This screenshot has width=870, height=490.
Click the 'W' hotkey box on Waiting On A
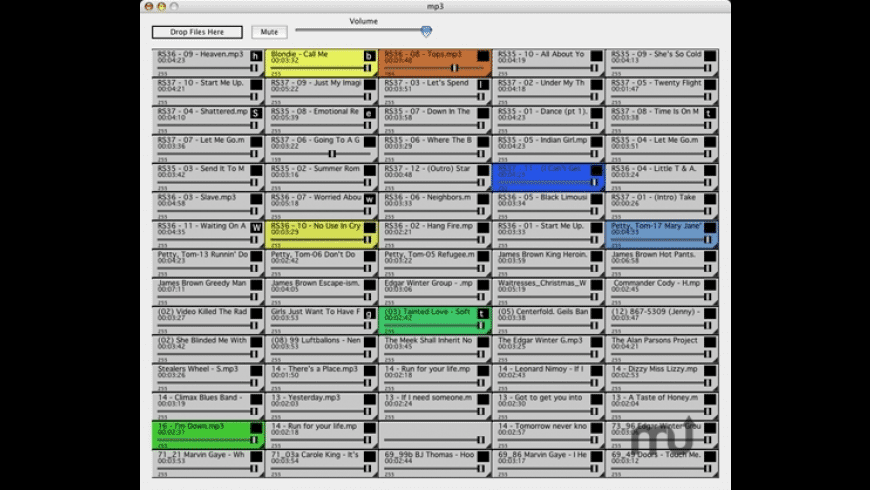pos(256,228)
